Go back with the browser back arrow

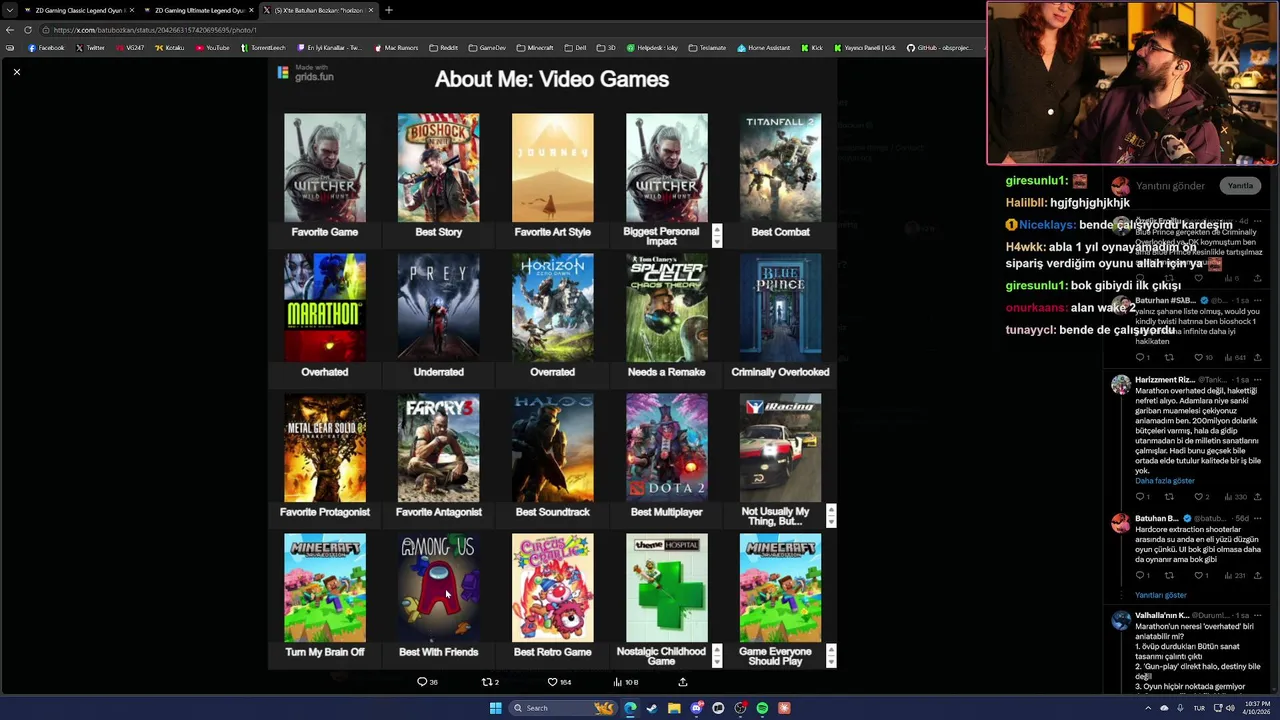click(x=10, y=30)
